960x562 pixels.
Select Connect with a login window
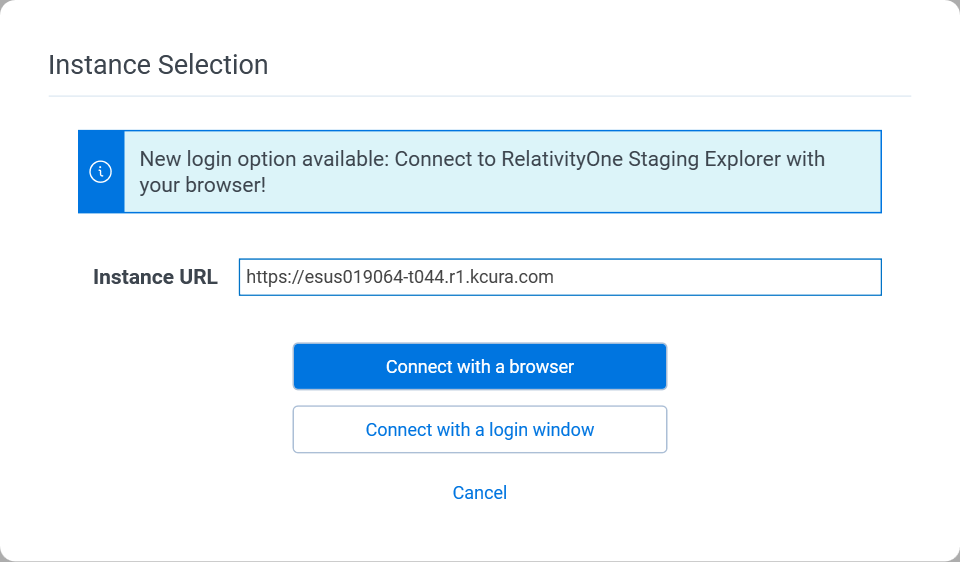479,429
